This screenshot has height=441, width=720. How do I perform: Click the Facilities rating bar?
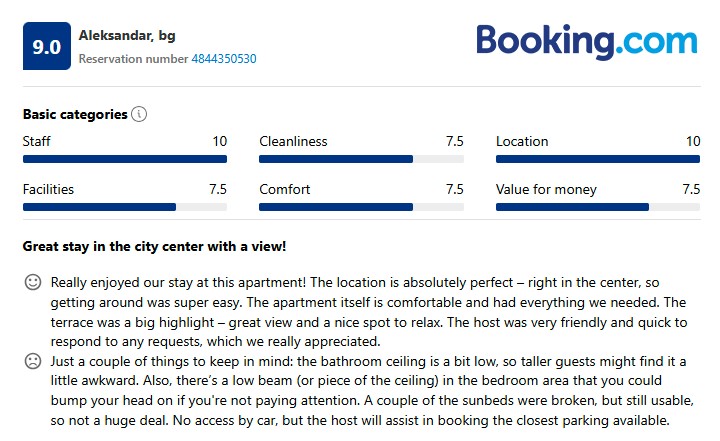pyautogui.click(x=125, y=207)
